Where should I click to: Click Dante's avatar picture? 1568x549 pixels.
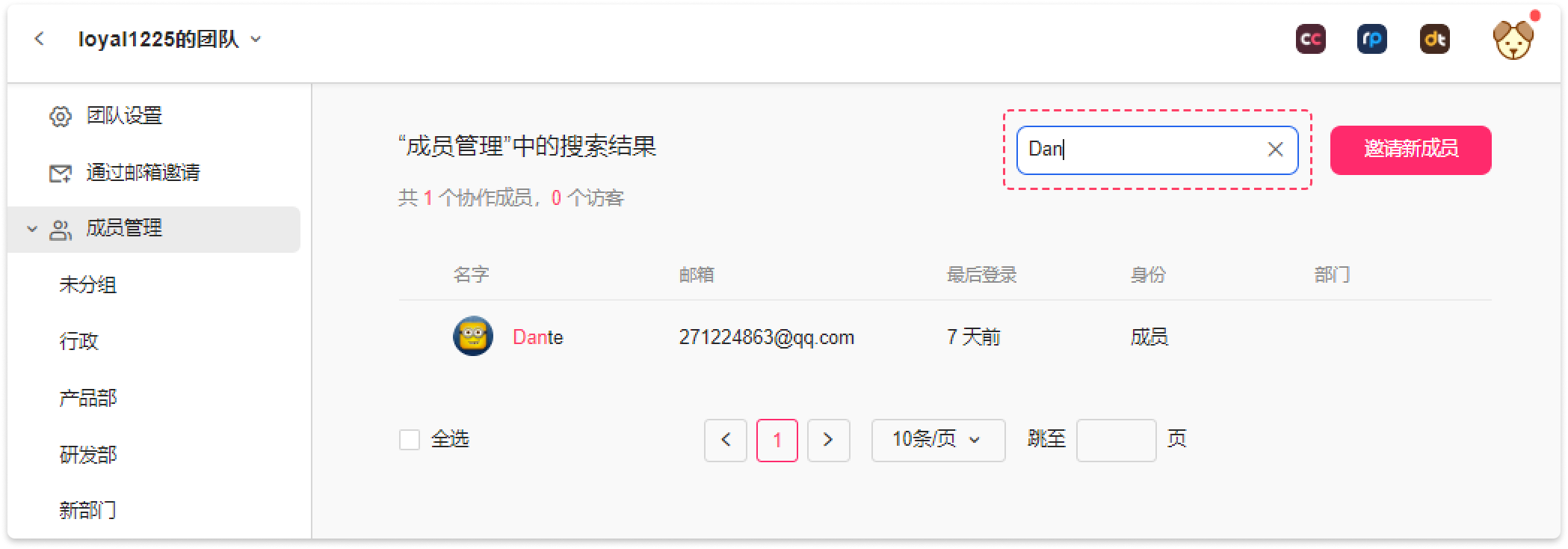click(473, 337)
